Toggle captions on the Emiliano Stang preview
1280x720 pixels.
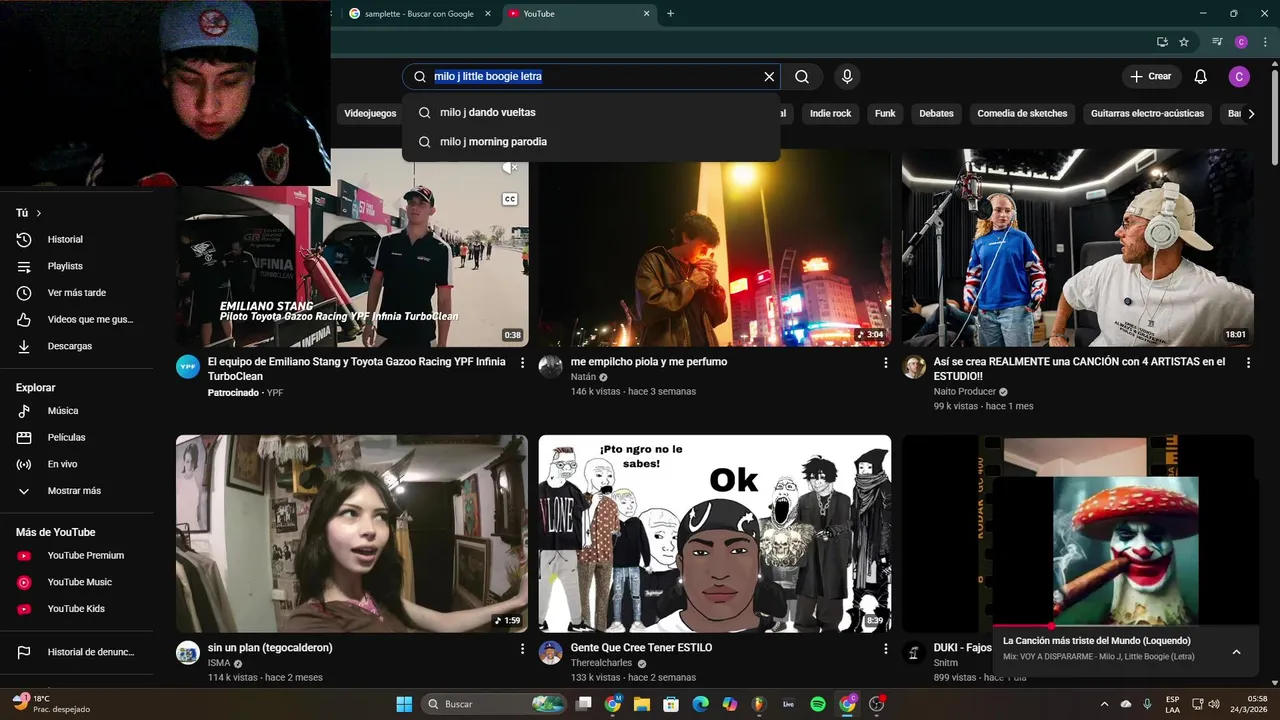[510, 199]
